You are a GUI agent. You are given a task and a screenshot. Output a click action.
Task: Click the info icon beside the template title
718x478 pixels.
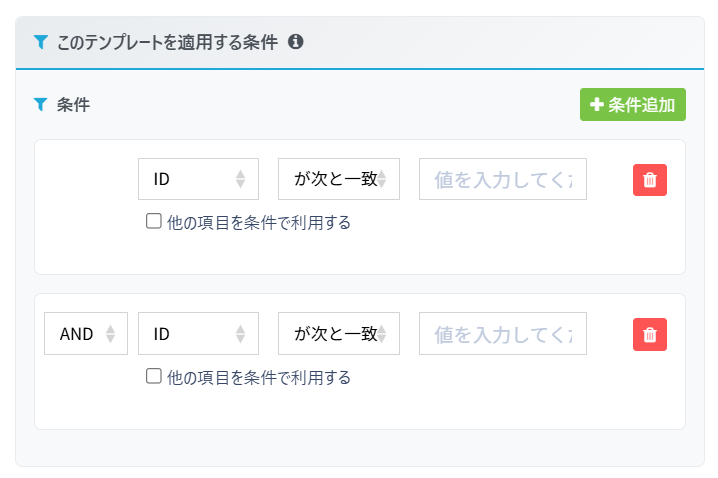coord(295,42)
